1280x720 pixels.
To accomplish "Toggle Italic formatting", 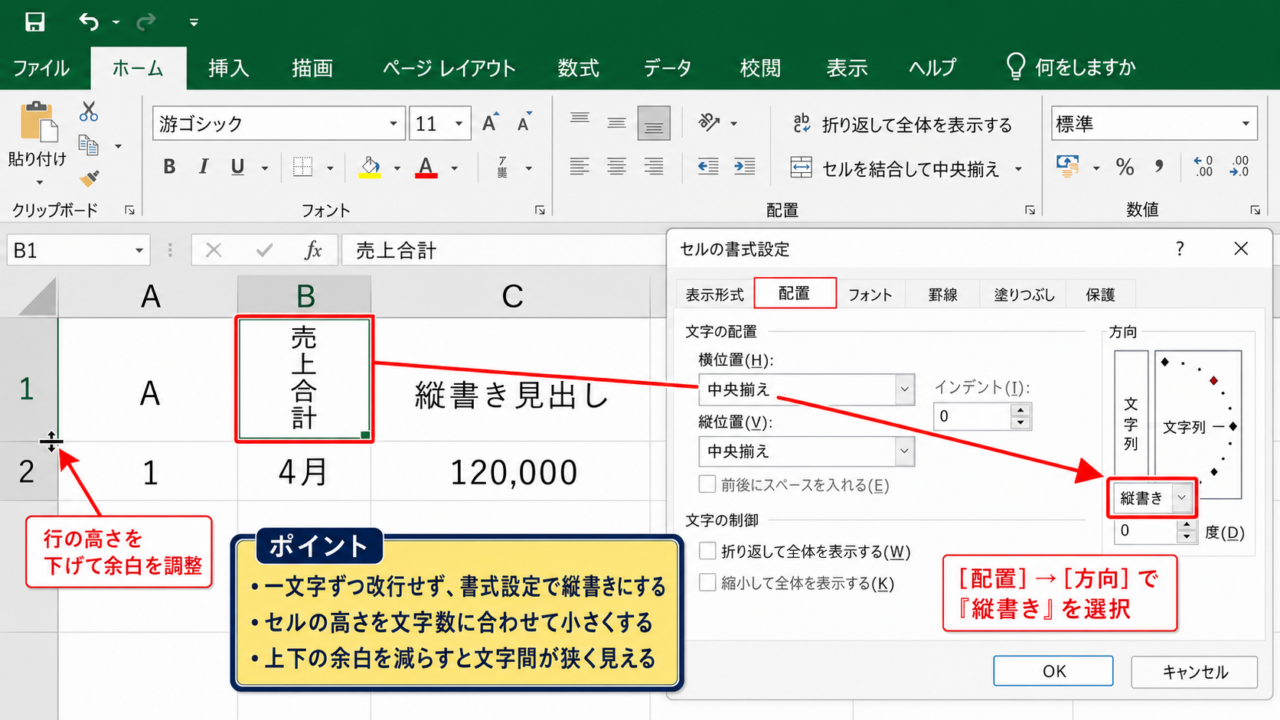I will (x=203, y=167).
